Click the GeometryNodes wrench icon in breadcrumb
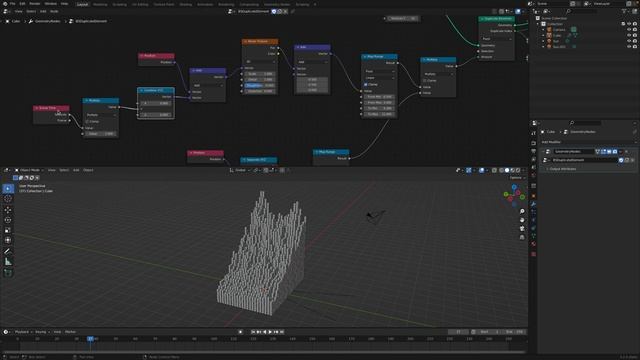640x360 pixels. pyautogui.click(x=31, y=21)
